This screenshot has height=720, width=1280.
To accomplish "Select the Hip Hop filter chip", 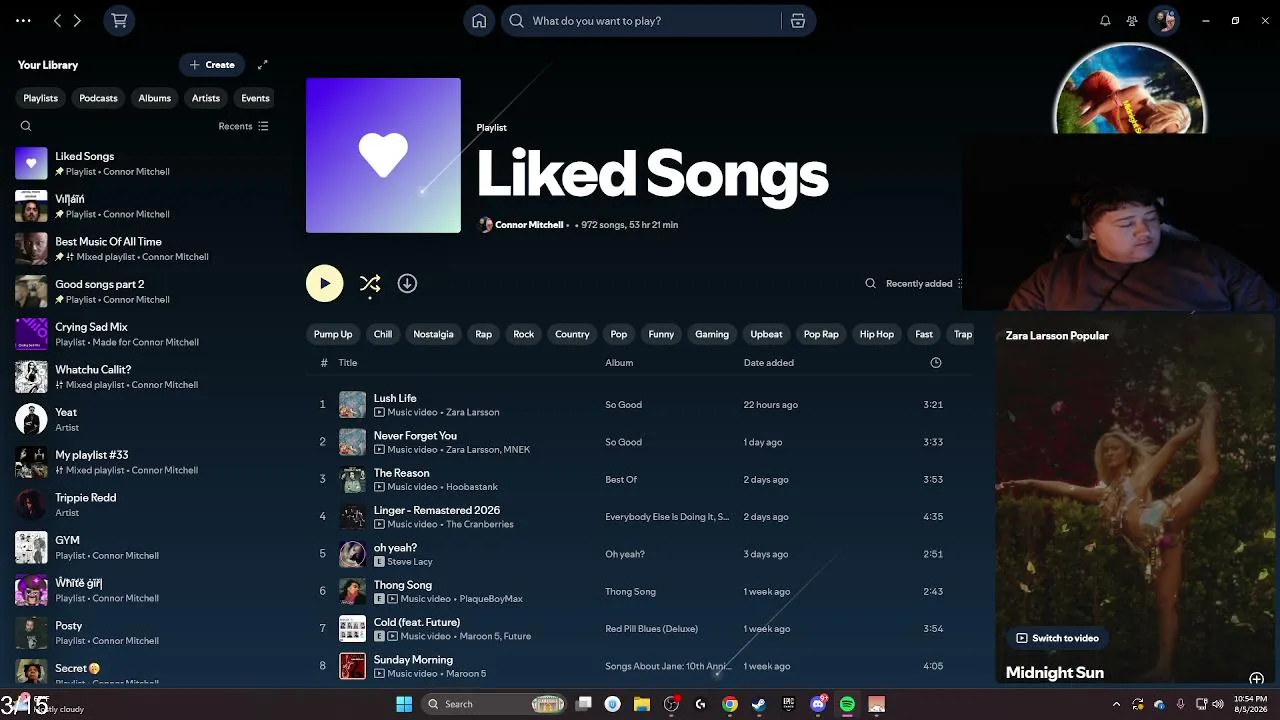I will 877,334.
